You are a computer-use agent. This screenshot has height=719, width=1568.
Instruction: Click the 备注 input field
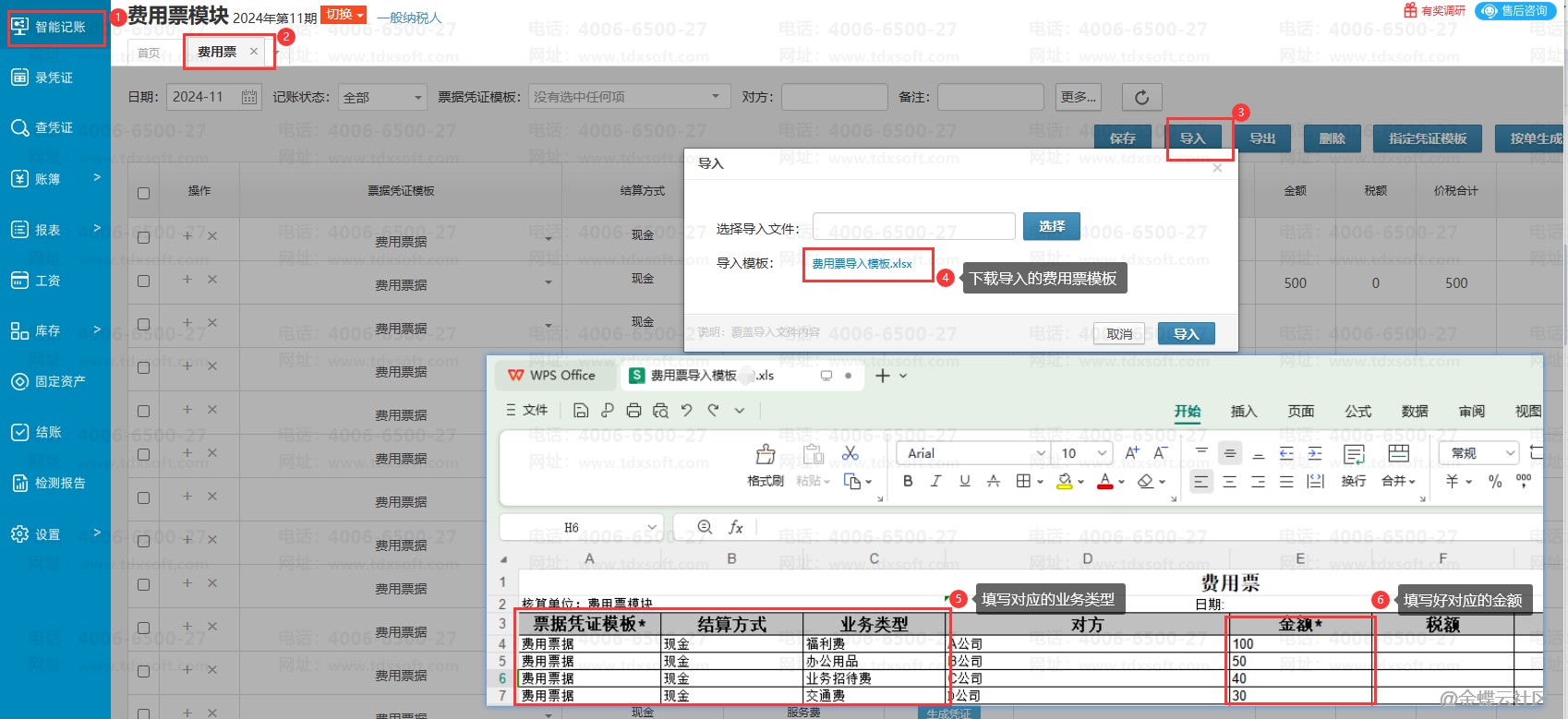(x=990, y=97)
